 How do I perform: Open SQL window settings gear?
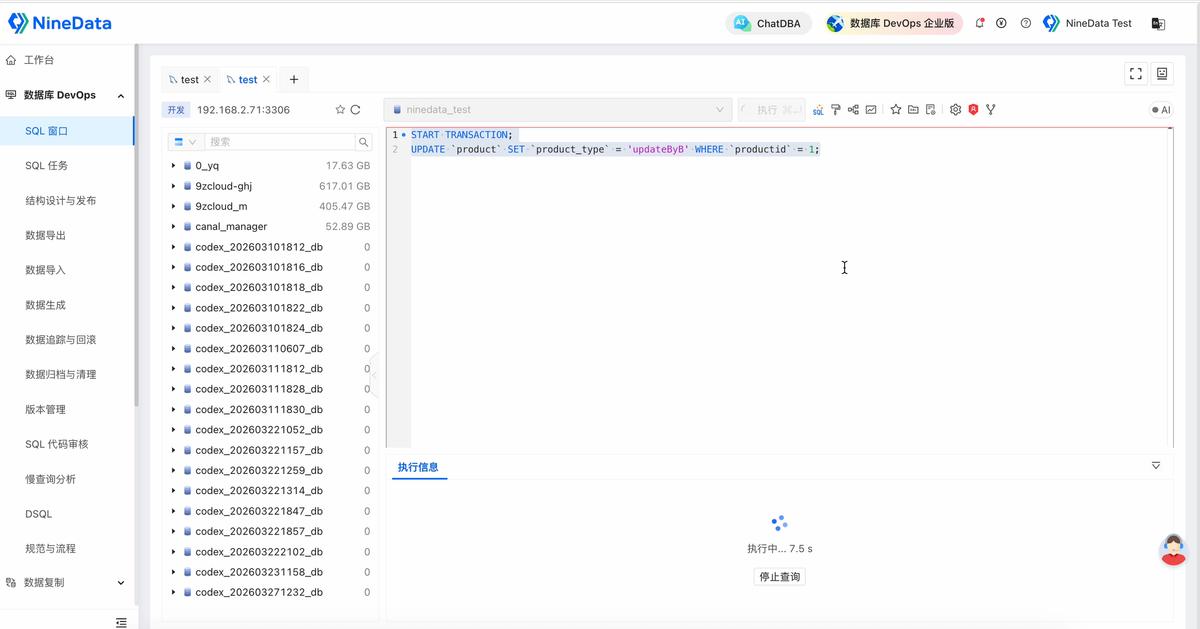pos(955,110)
